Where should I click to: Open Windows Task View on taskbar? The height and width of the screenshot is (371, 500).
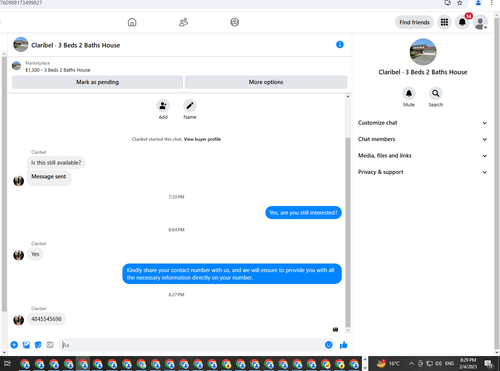(x=7, y=363)
